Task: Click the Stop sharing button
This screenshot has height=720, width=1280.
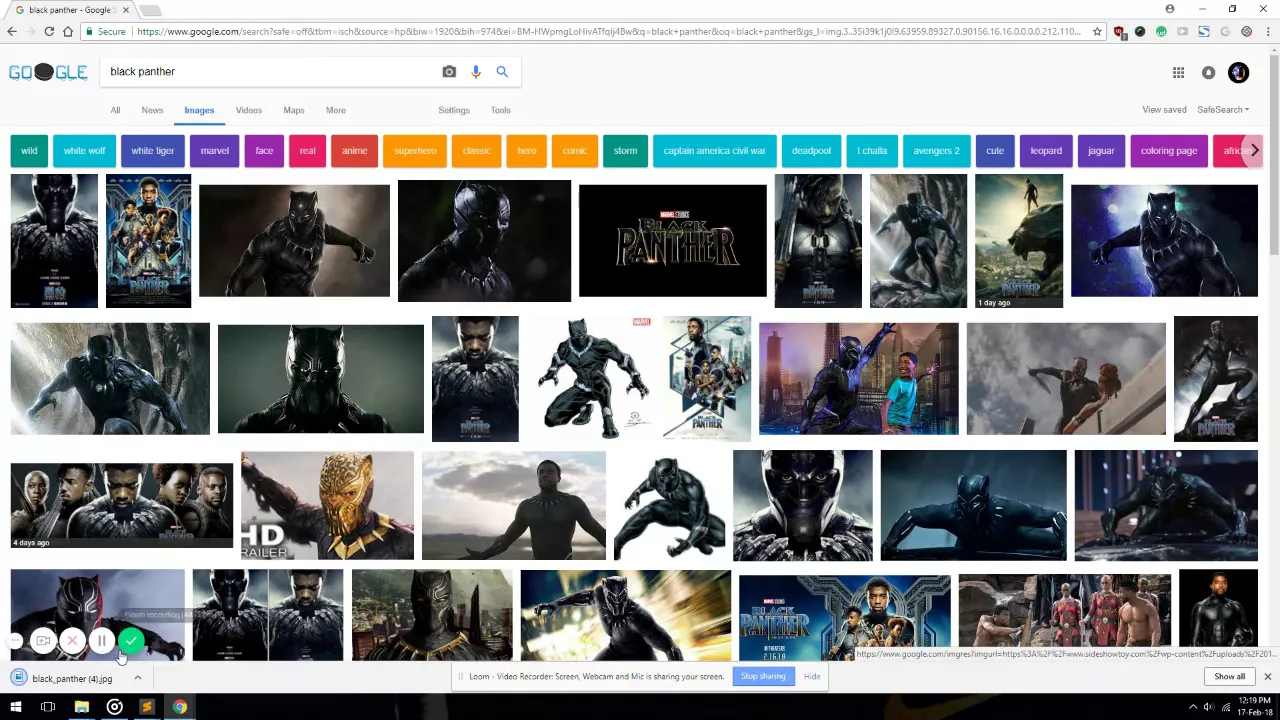Action: pyautogui.click(x=763, y=677)
